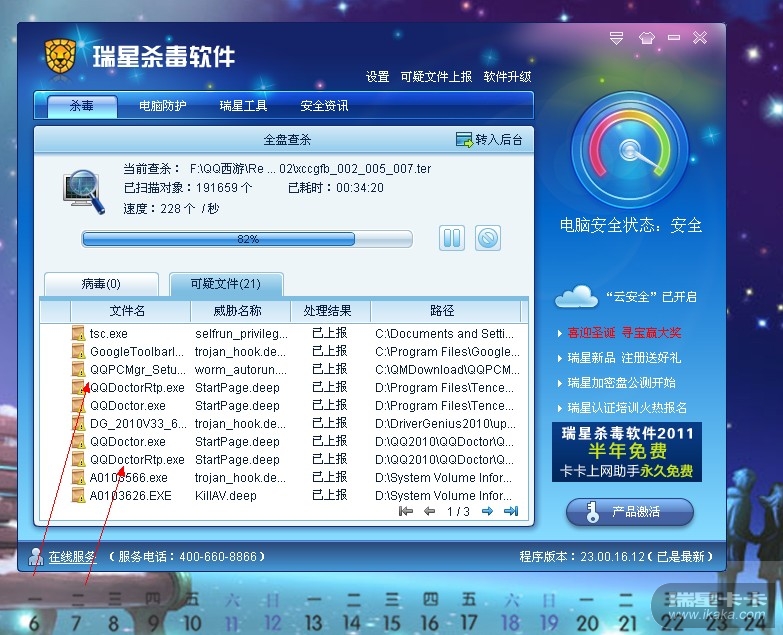Select the A0103566.exe file name

pyautogui.click(x=128, y=477)
